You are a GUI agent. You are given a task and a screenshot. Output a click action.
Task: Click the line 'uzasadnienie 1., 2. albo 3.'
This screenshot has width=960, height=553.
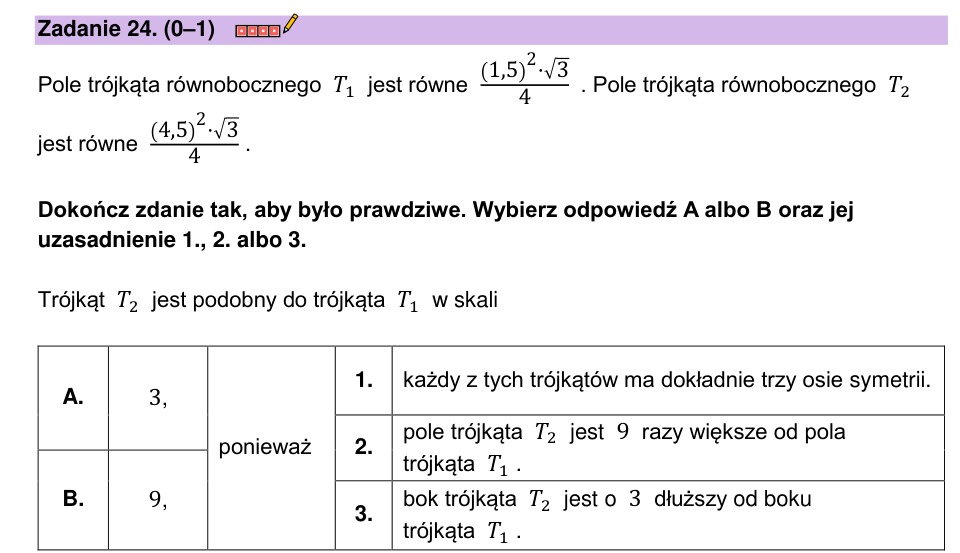(x=172, y=239)
